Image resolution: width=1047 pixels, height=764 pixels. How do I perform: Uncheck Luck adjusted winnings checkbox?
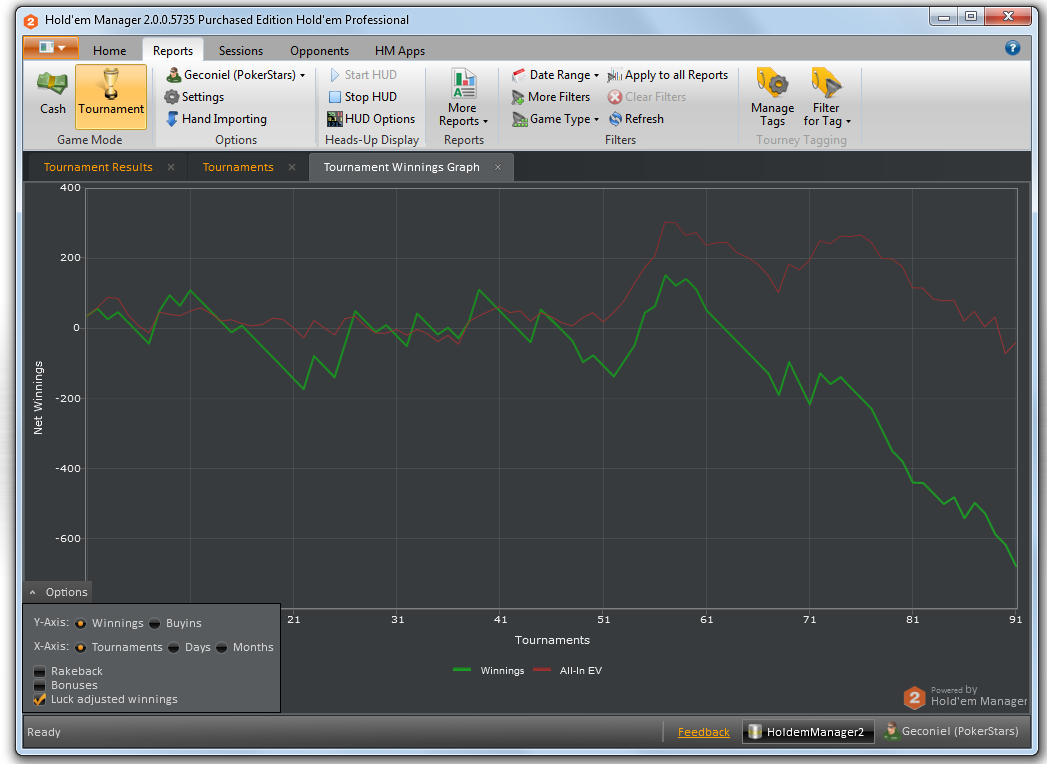click(x=40, y=700)
